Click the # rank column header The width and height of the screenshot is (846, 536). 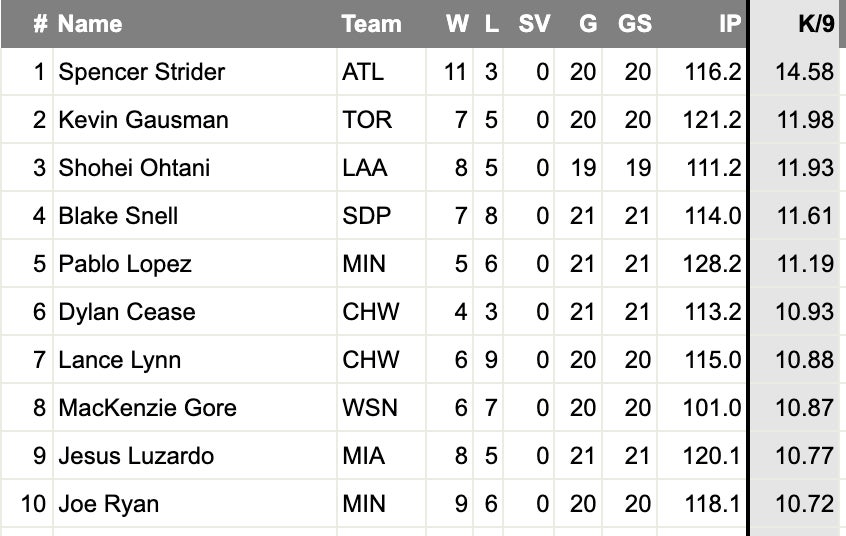[40, 24]
